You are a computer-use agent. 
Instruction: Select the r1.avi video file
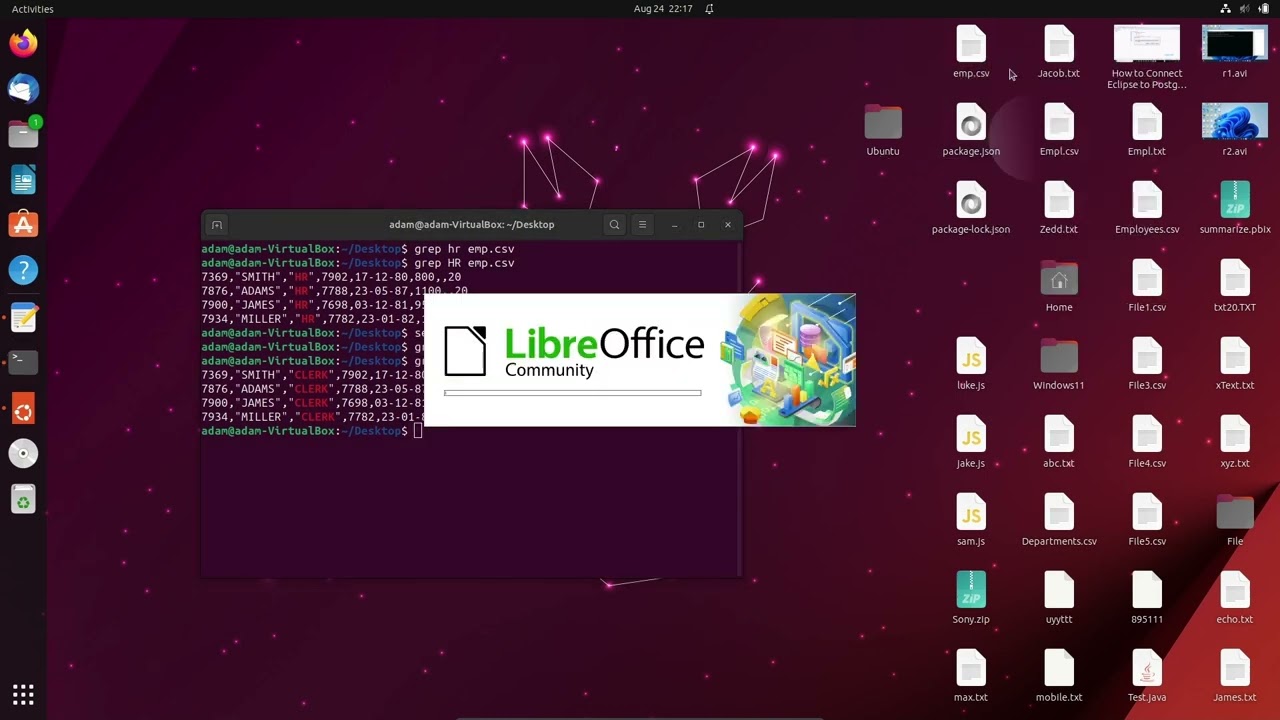tap(1235, 52)
